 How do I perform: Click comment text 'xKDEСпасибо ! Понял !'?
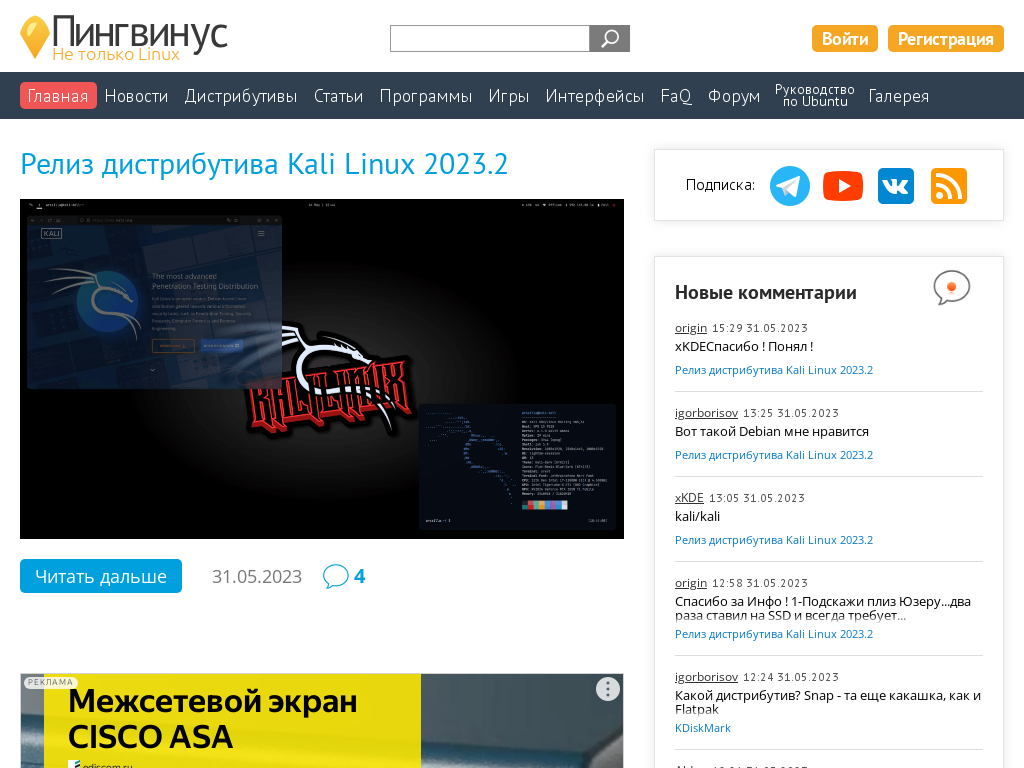click(x=744, y=346)
